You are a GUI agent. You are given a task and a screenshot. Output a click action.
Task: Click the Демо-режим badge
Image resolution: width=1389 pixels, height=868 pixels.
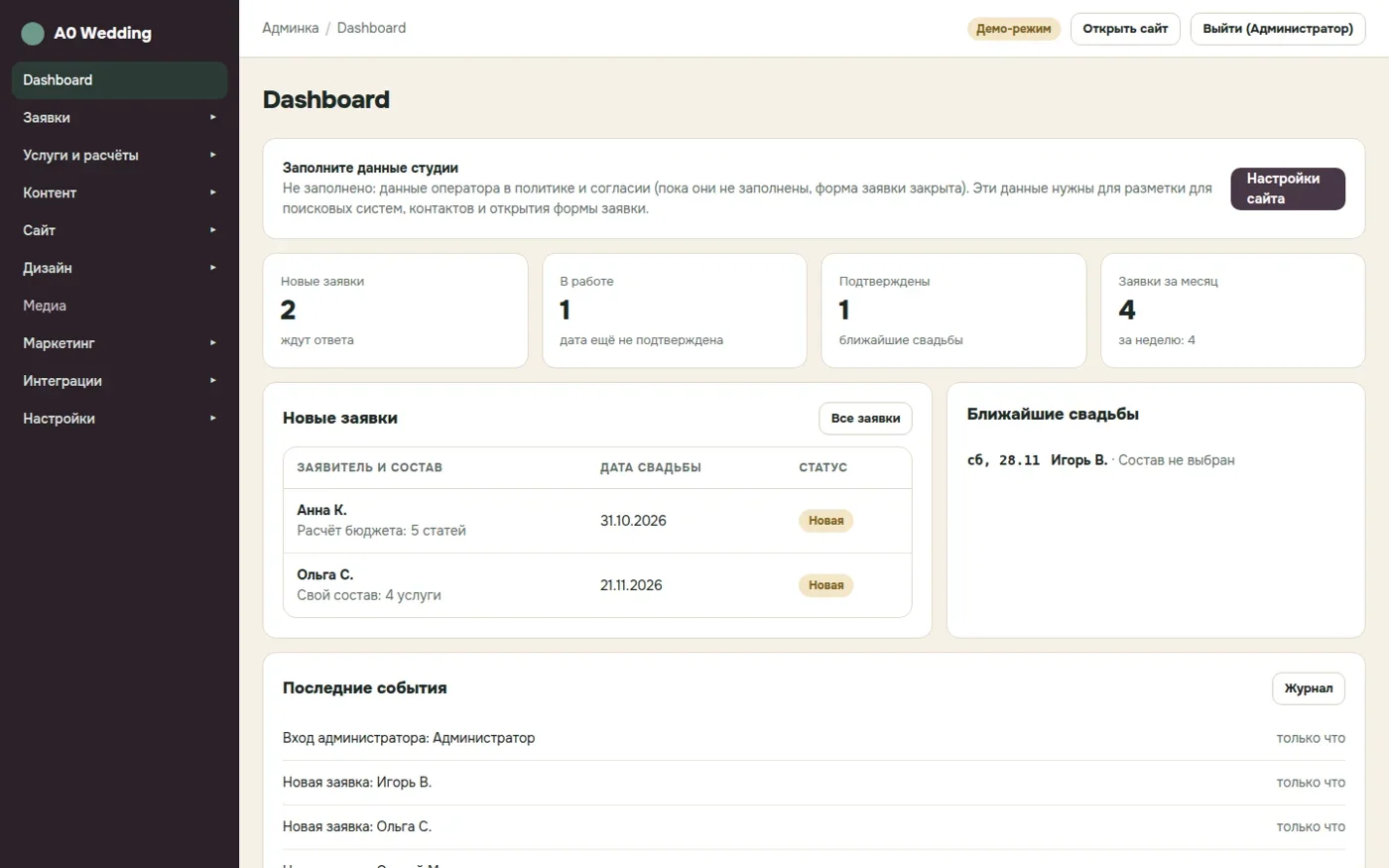pyautogui.click(x=1014, y=29)
